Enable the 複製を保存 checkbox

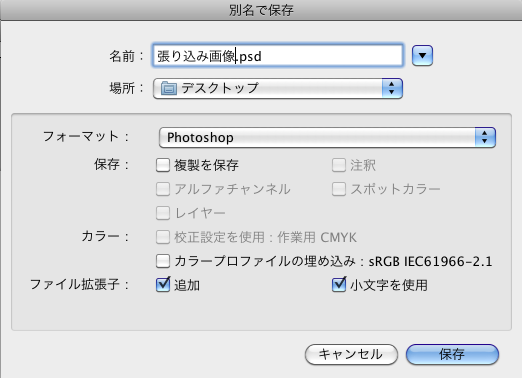(x=163, y=165)
